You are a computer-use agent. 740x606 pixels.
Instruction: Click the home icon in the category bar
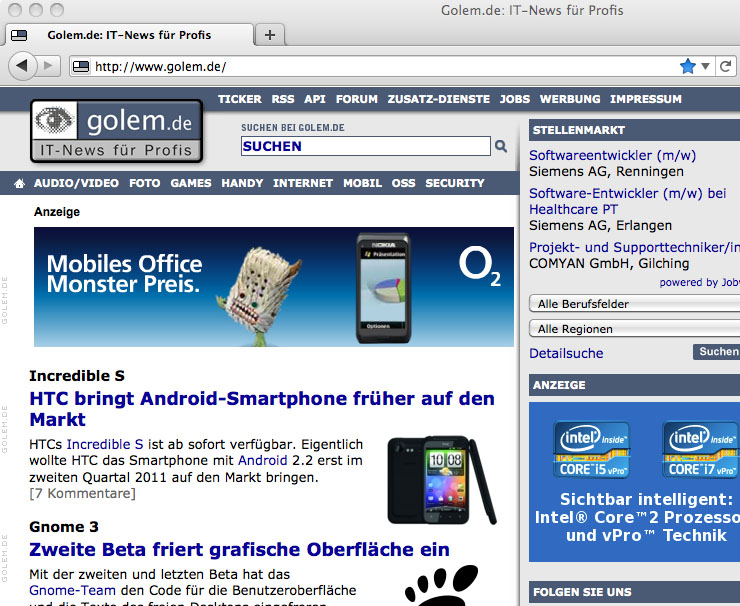[19, 183]
